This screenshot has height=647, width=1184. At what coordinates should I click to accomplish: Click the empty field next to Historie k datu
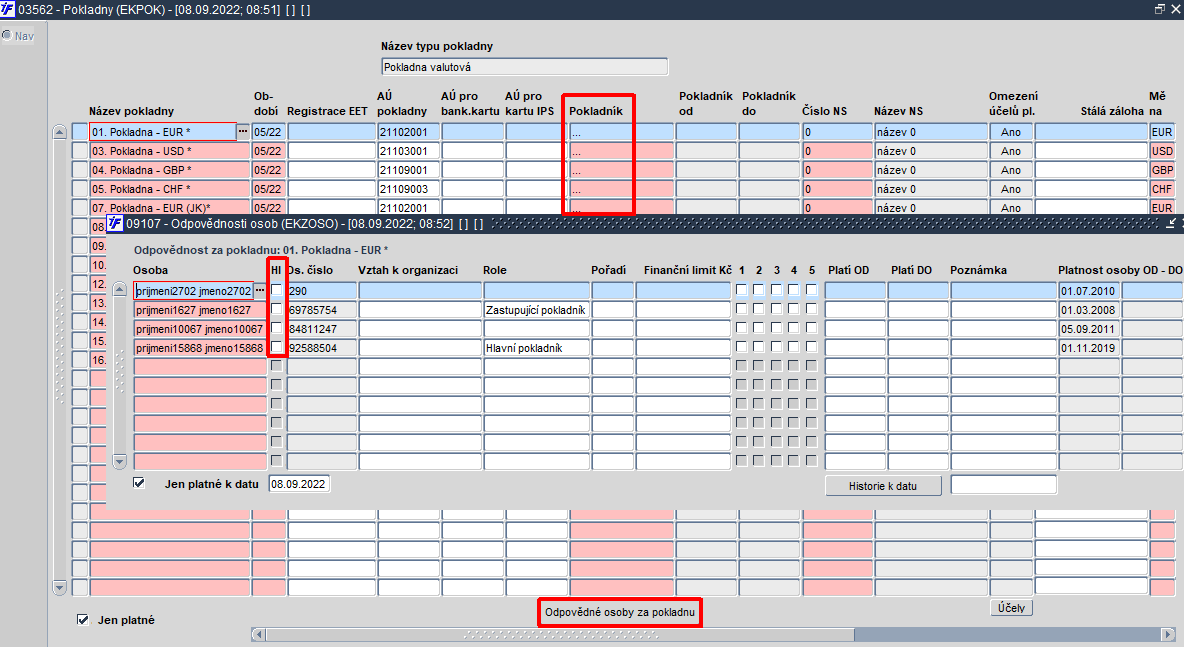pos(1004,485)
